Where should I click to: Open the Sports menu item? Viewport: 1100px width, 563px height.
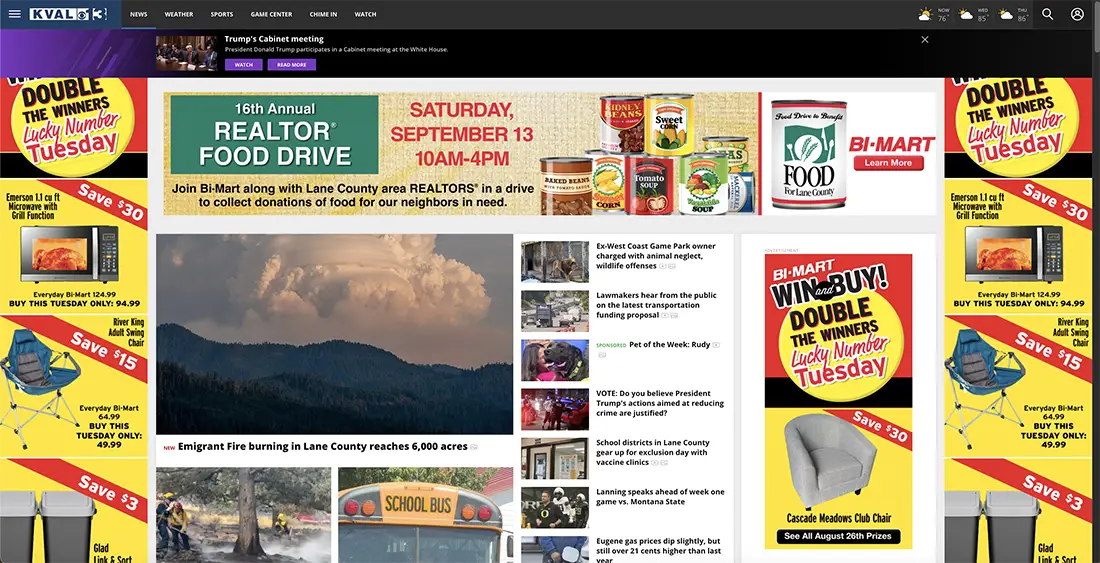pos(222,14)
